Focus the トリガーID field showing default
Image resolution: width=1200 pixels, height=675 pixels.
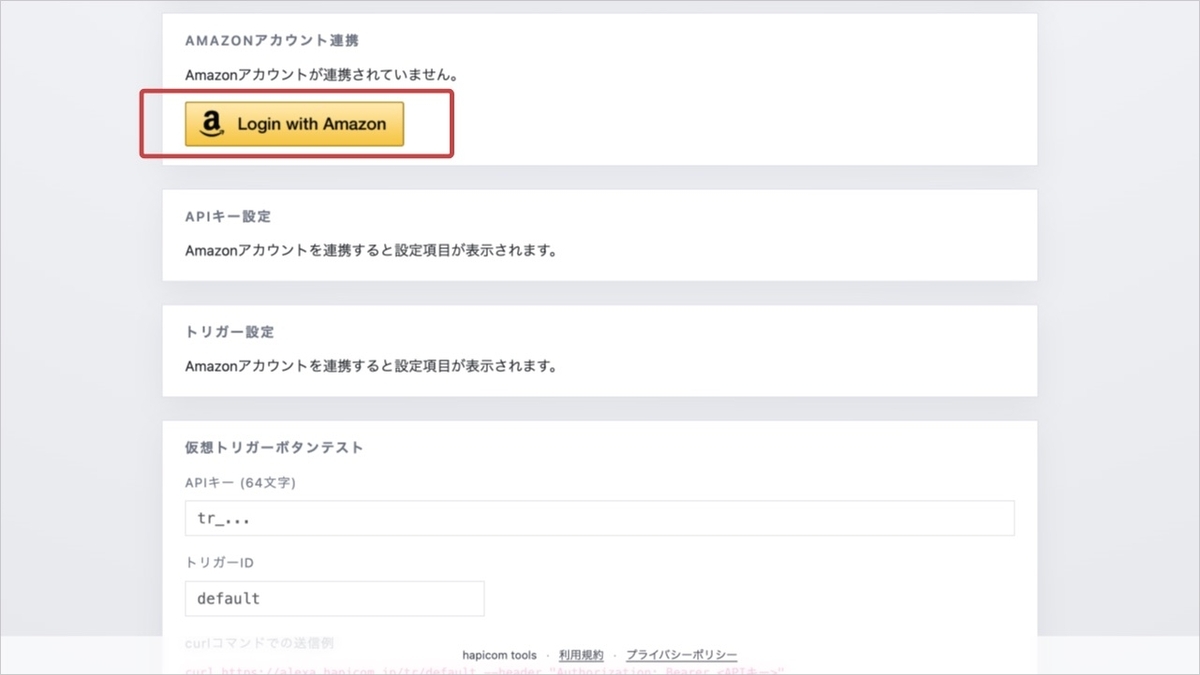point(335,598)
